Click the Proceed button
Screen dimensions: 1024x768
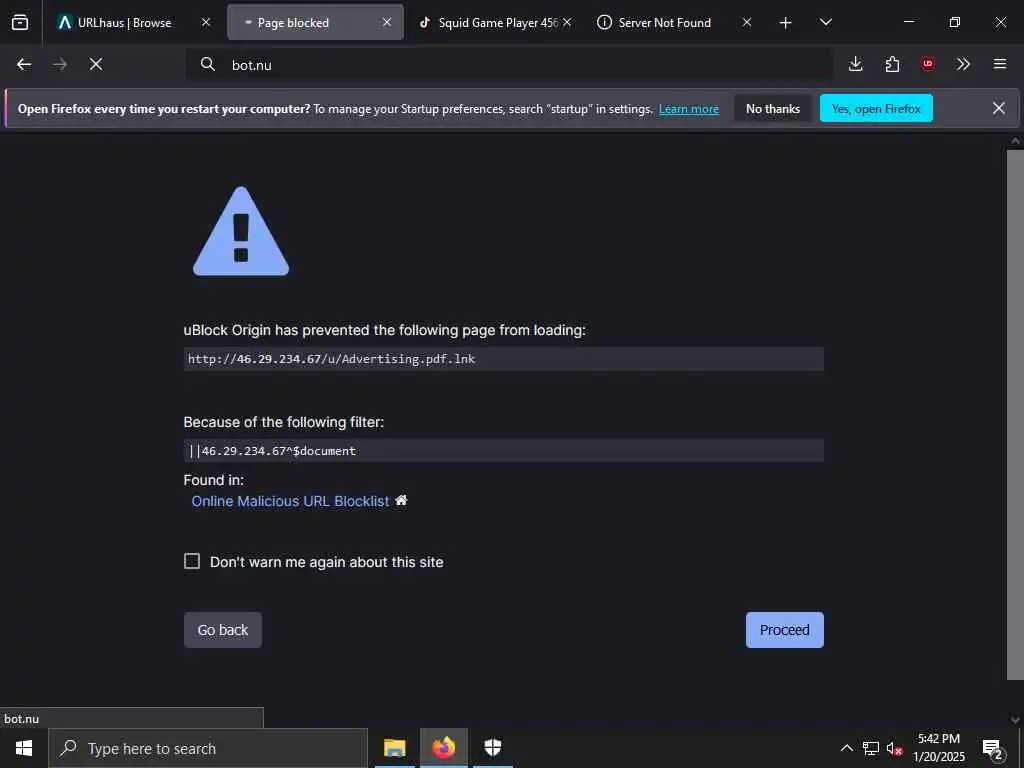pyautogui.click(x=784, y=630)
